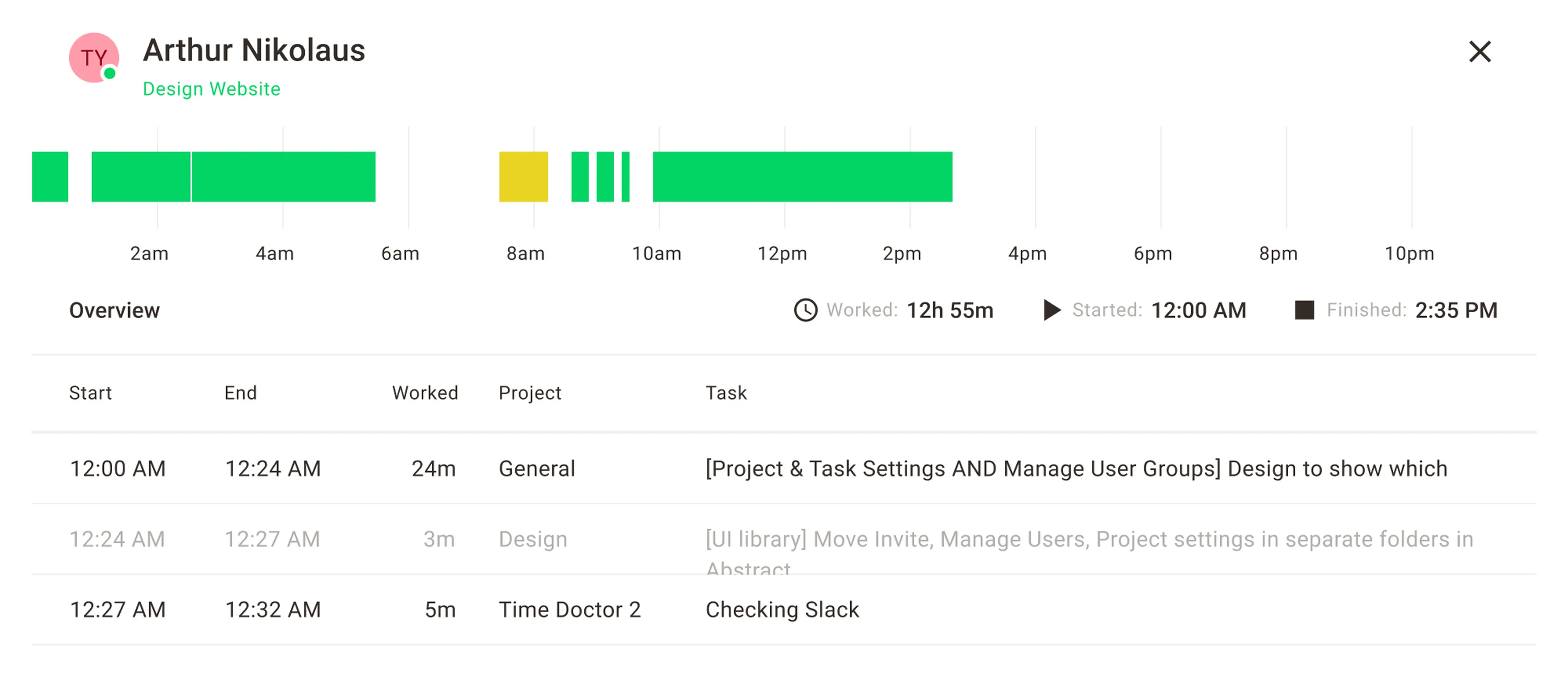Select the greyed Design UI library row

(x=784, y=539)
